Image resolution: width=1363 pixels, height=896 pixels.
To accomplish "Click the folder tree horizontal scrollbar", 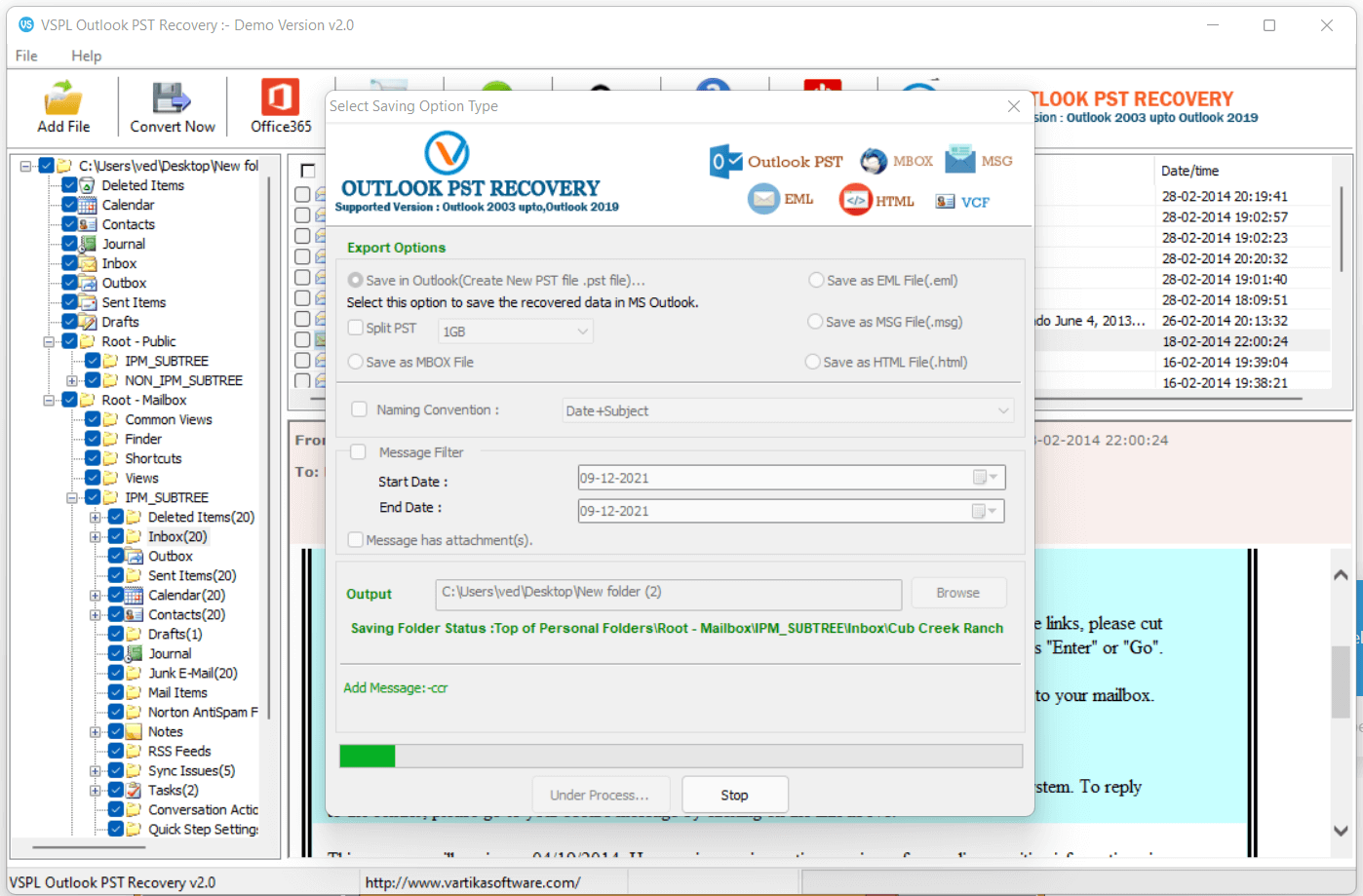I will 90,848.
